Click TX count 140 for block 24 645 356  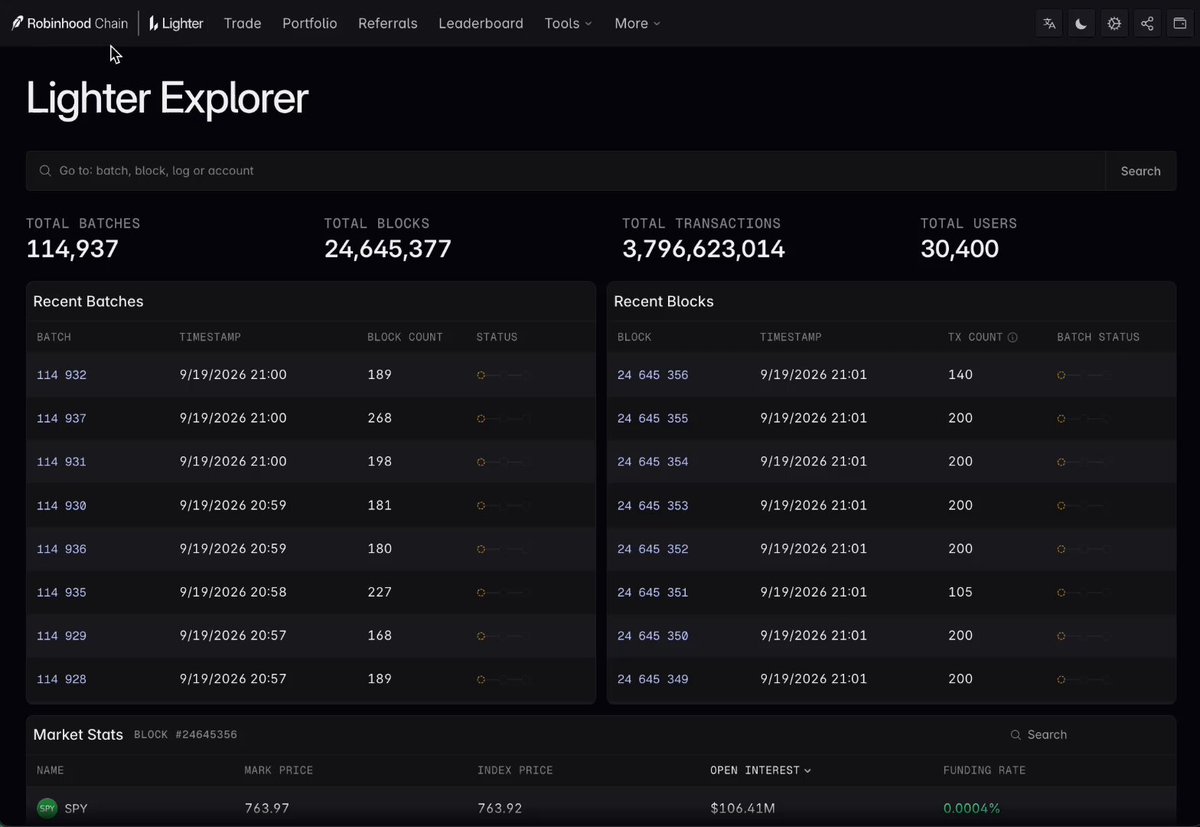[960, 375]
